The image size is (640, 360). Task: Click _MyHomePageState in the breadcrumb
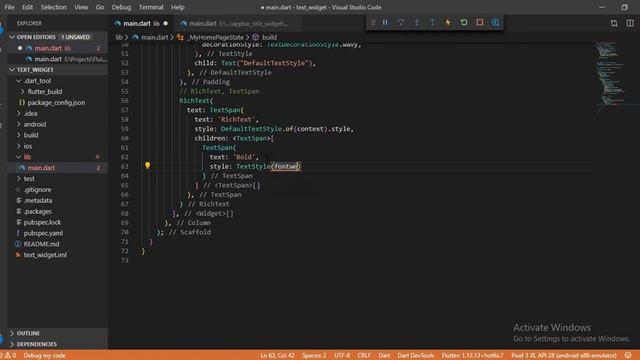215,37
